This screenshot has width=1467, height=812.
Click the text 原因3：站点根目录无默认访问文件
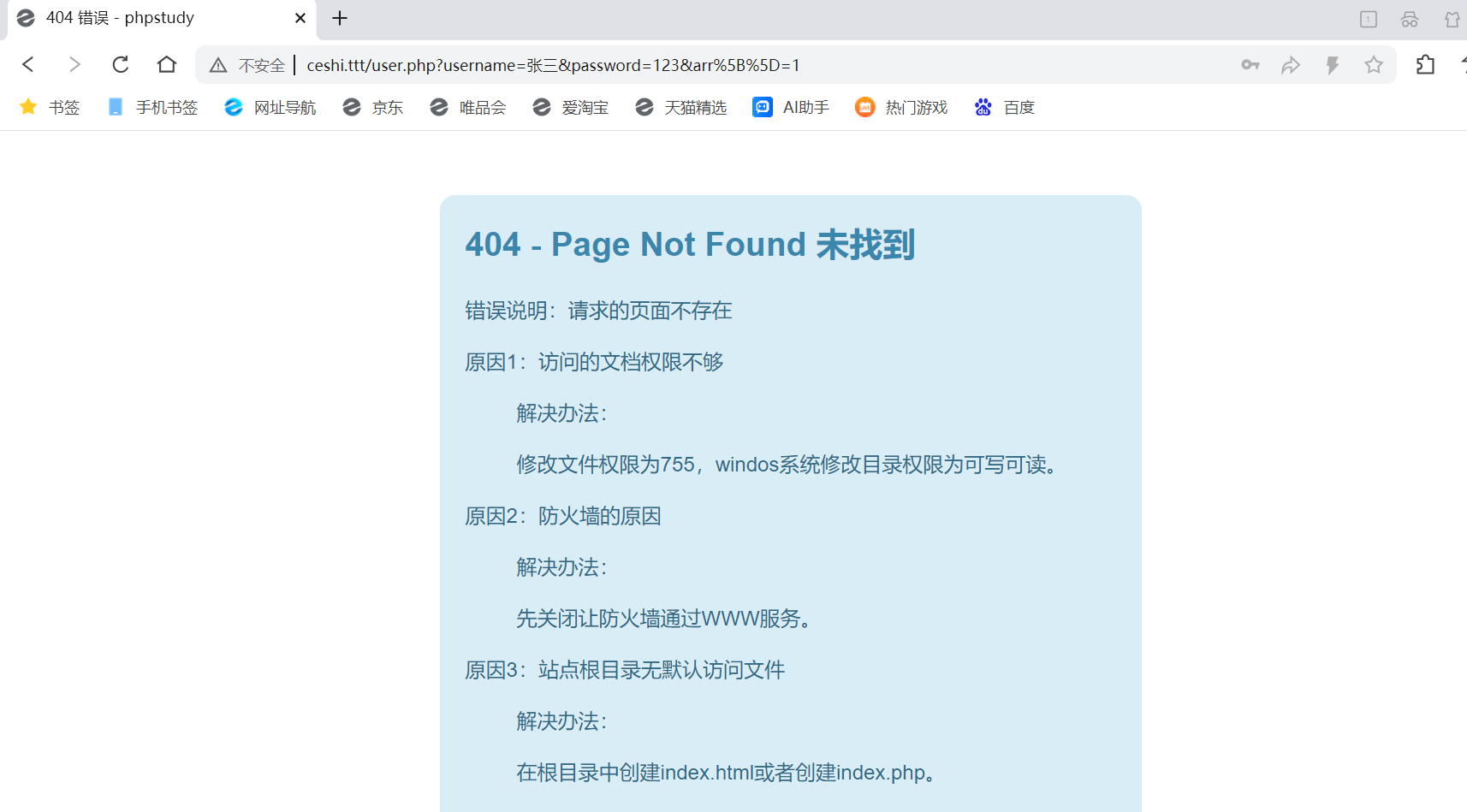pyautogui.click(x=625, y=670)
